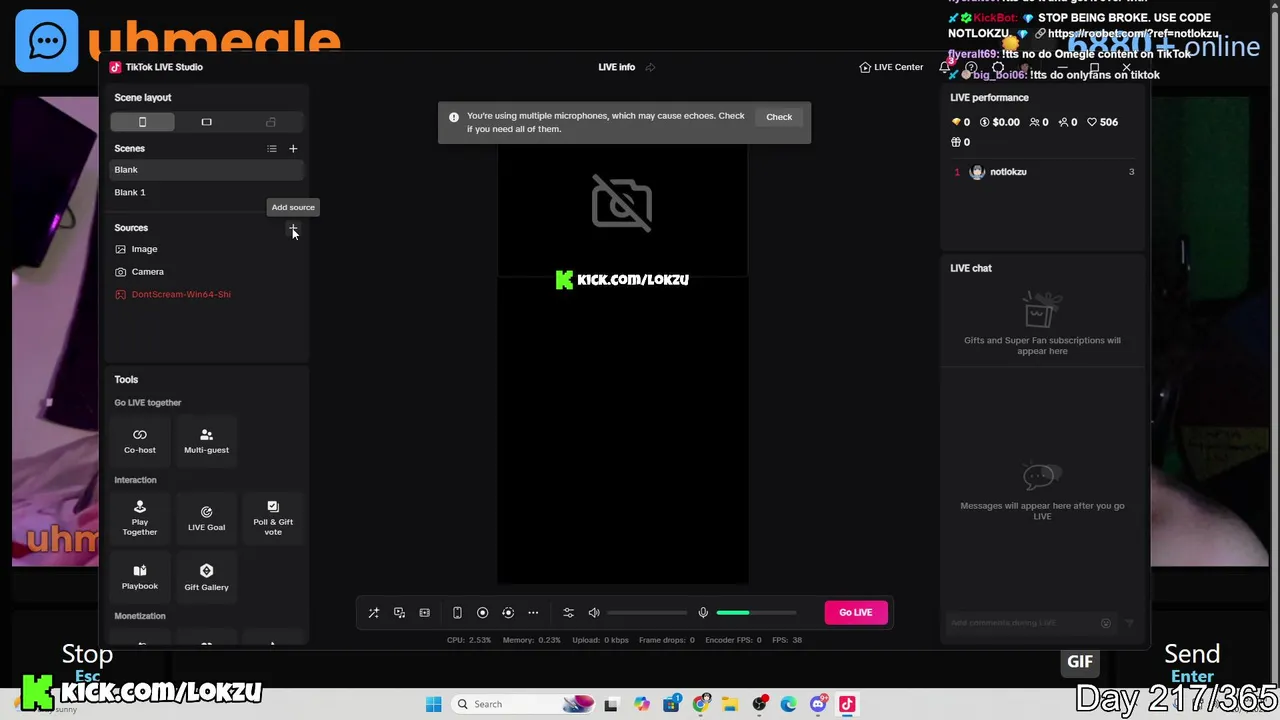Click the no-camera icon in preview
The width and height of the screenshot is (1280, 720).
point(622,204)
